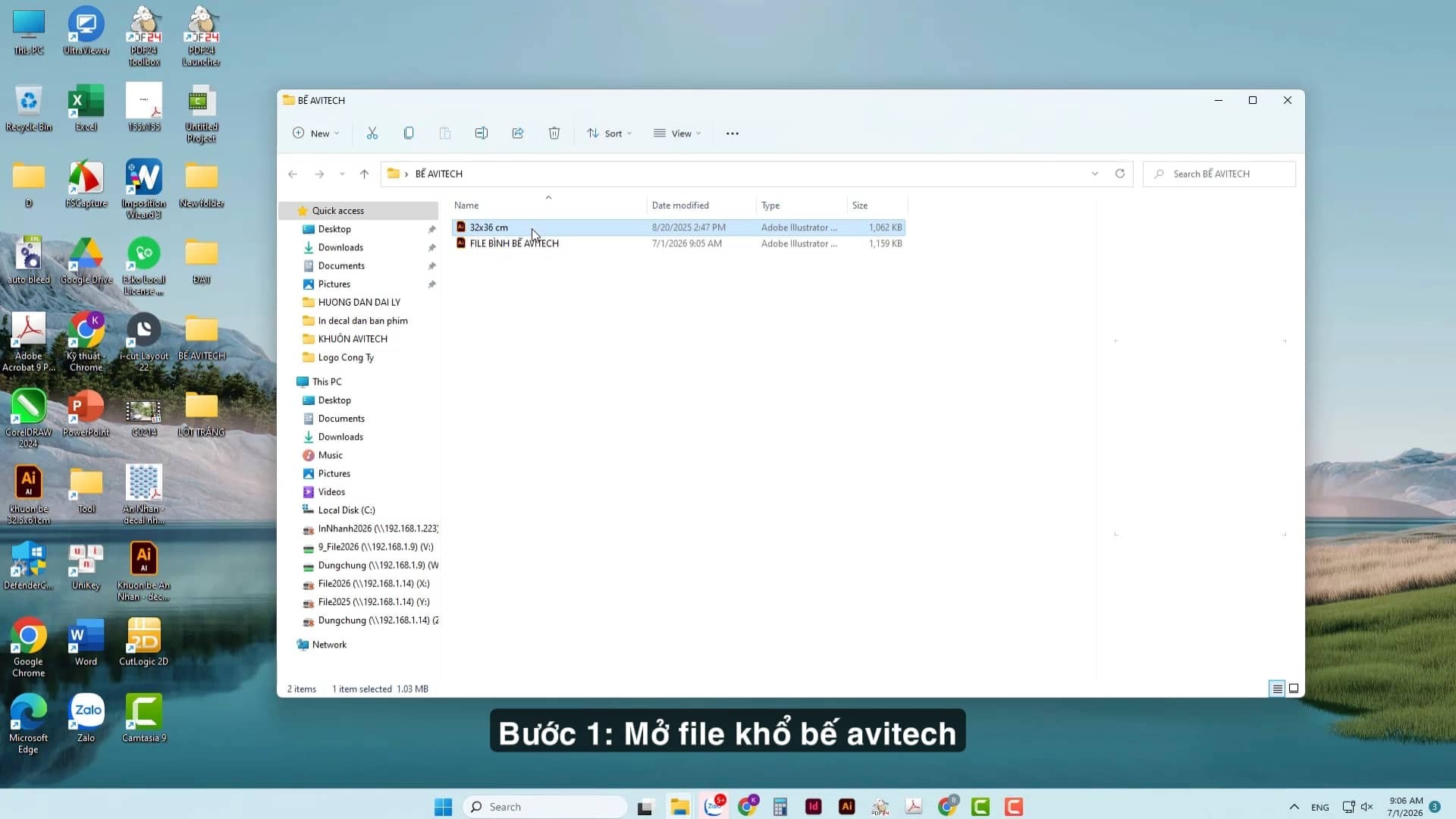The height and width of the screenshot is (819, 1456).
Task: Click in Search BẾ AVITECH field
Action: (x=1219, y=174)
